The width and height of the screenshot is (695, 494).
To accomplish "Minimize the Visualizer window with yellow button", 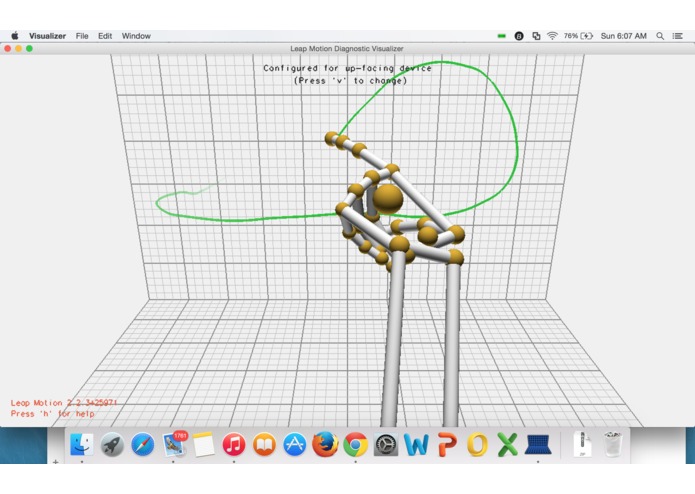I will [x=19, y=48].
